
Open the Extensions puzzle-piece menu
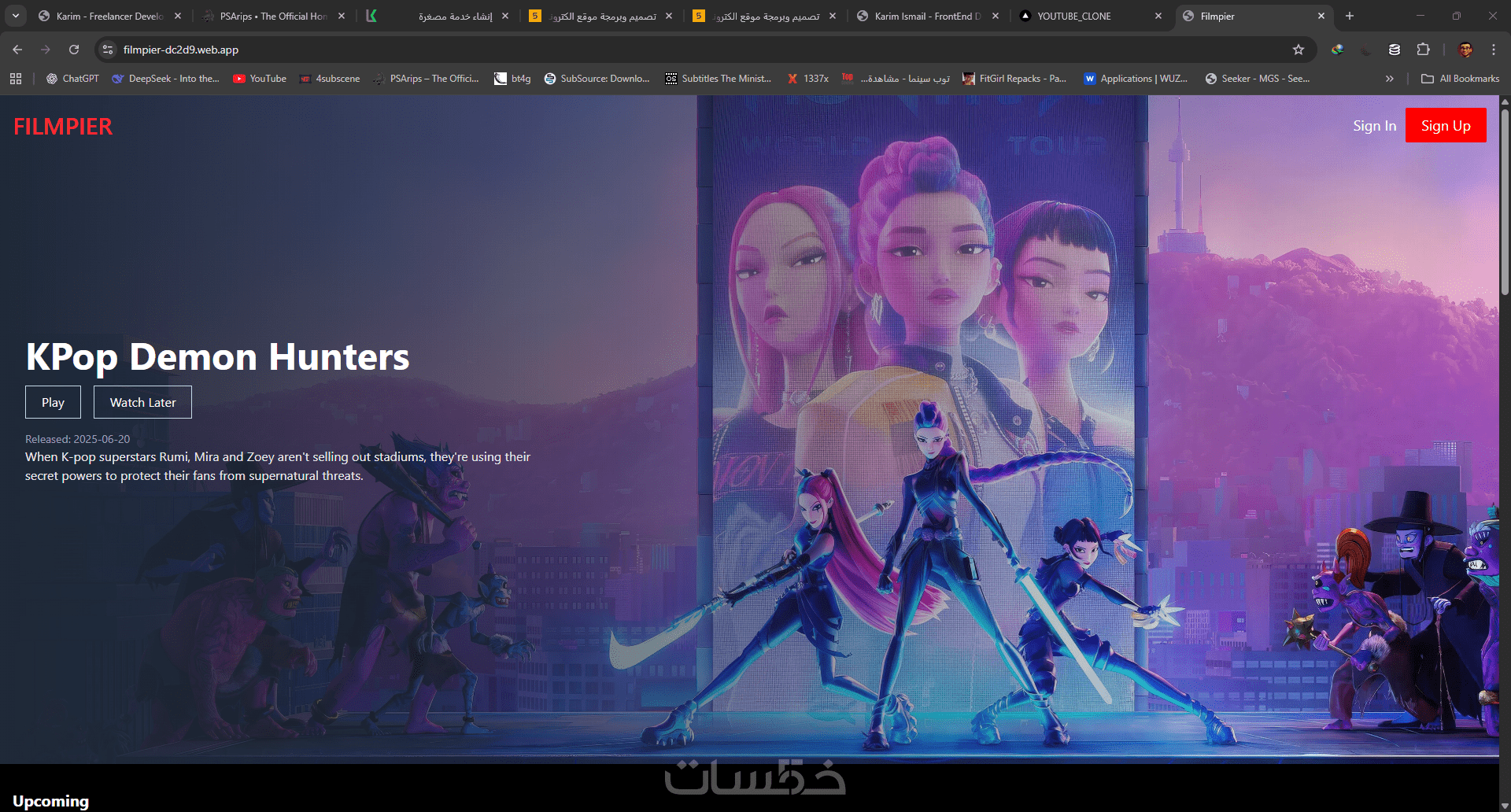[1423, 50]
